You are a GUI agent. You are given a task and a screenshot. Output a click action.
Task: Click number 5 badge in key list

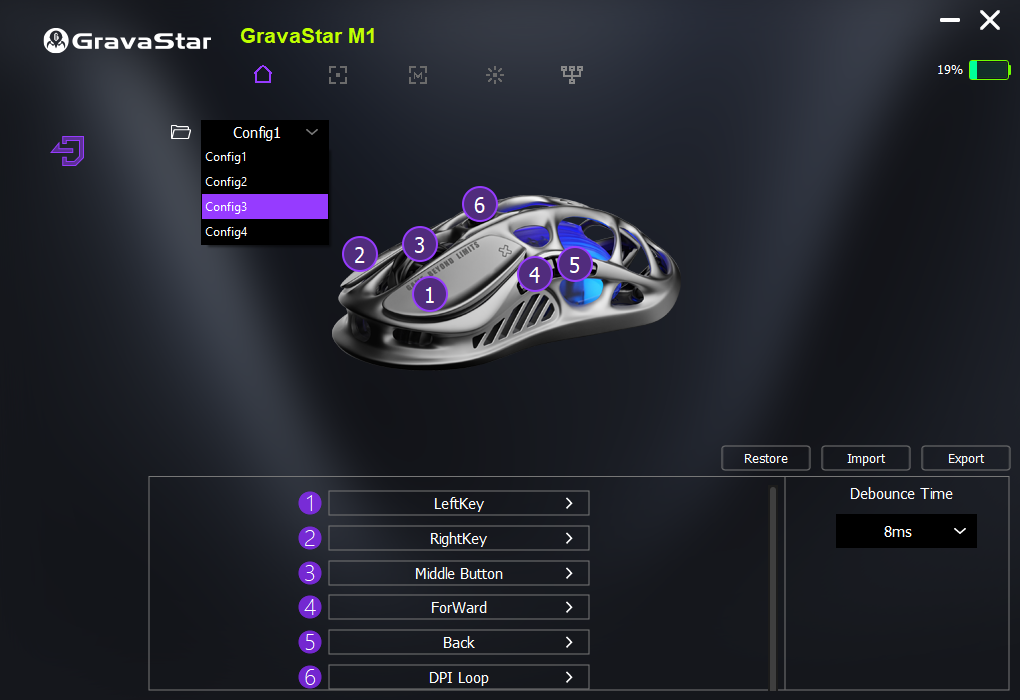310,642
